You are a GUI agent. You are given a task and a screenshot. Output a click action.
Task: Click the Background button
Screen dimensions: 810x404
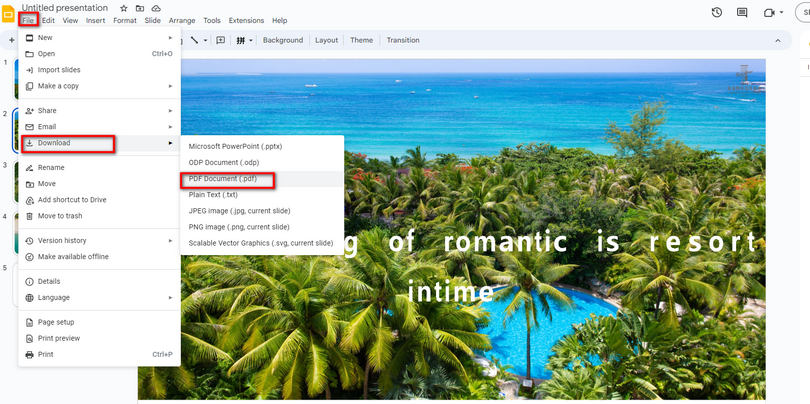pos(283,40)
